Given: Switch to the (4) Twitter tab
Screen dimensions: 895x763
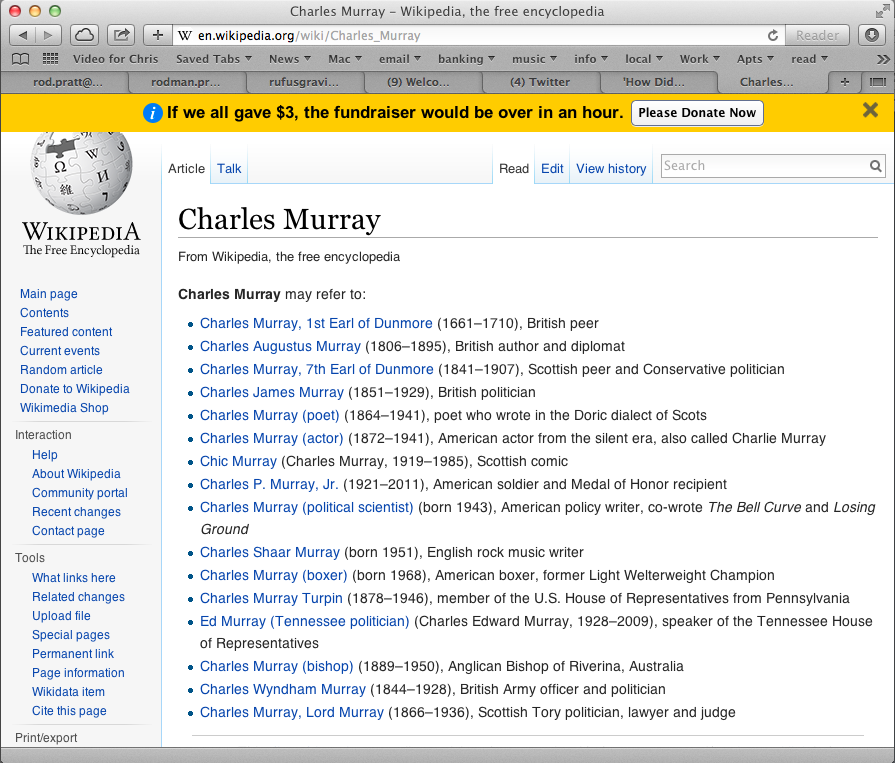Looking at the screenshot, I should pos(540,82).
